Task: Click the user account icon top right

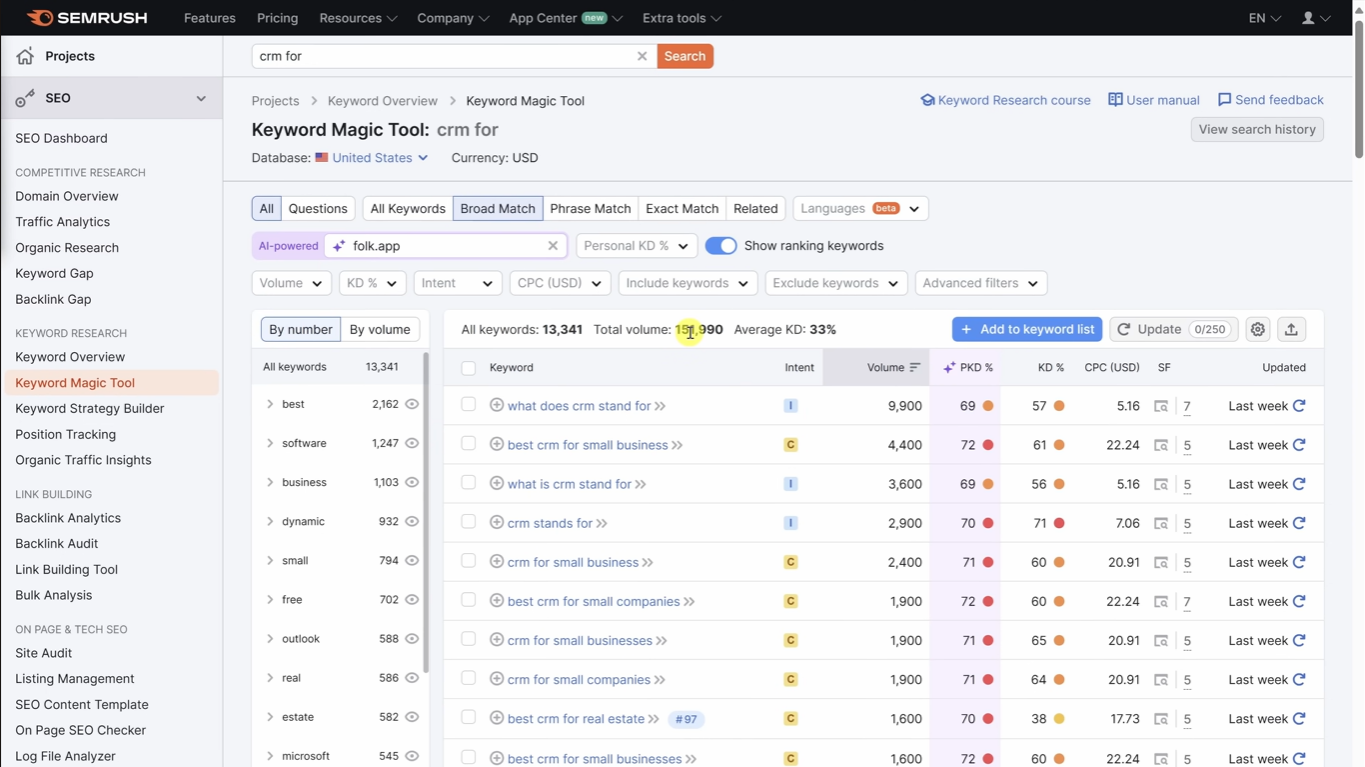Action: pyautogui.click(x=1309, y=17)
